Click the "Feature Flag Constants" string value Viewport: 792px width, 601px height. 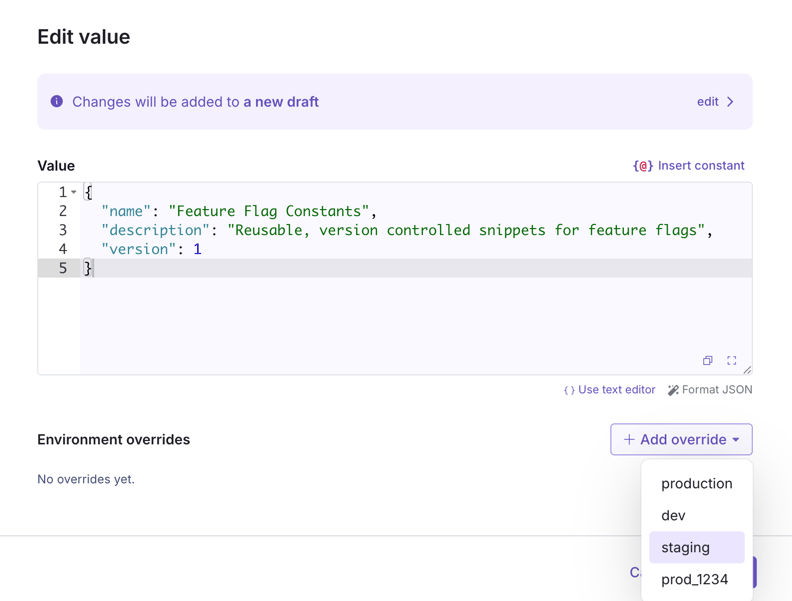pos(269,211)
